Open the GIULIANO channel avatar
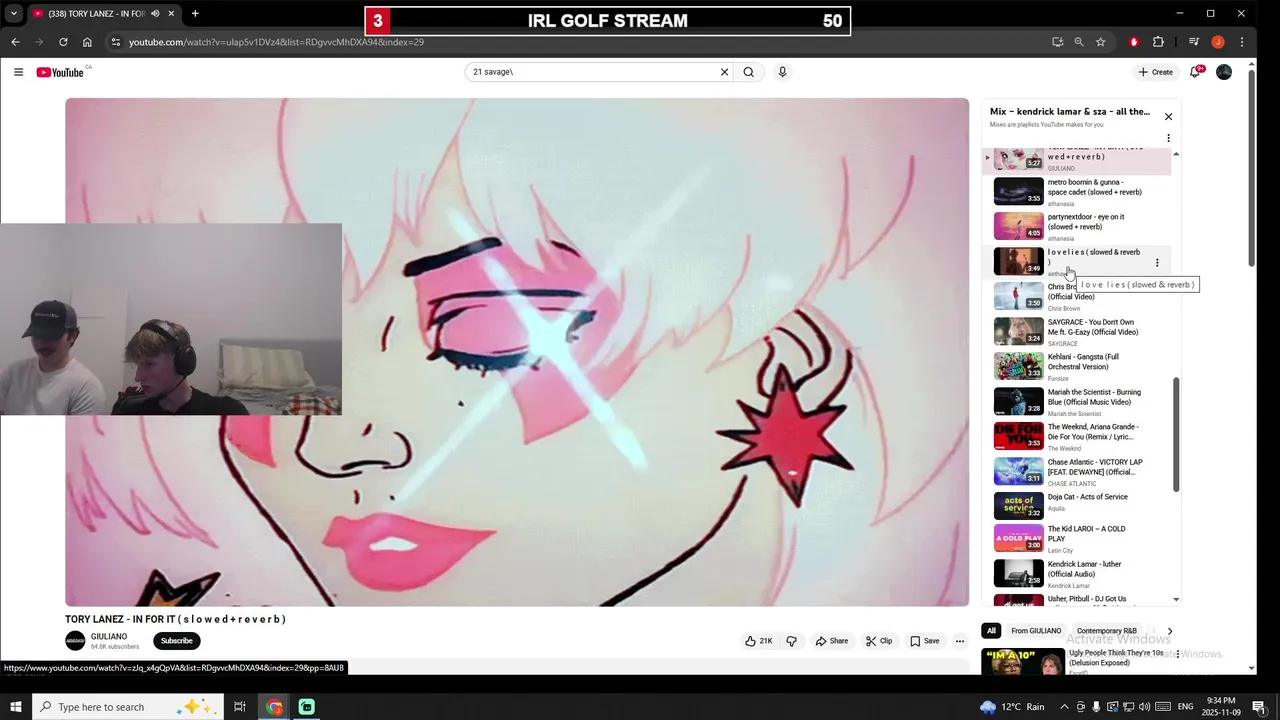Image resolution: width=1280 pixels, height=720 pixels. pos(75,641)
